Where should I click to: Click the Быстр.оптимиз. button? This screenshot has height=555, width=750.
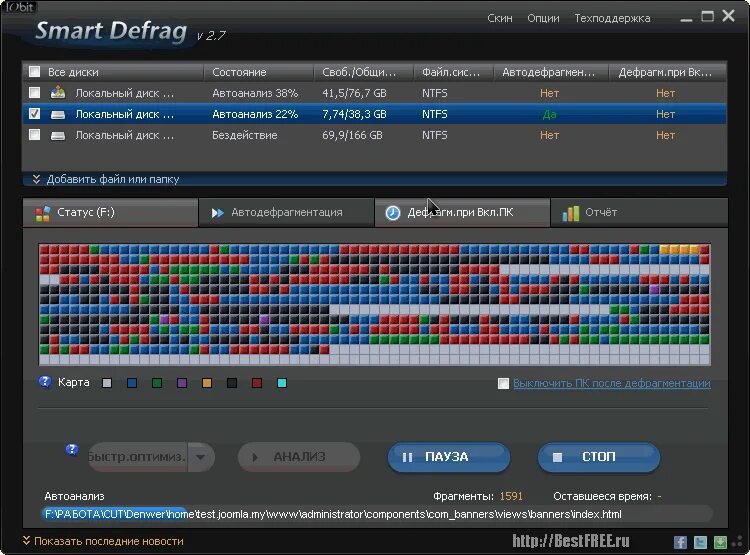[x=138, y=457]
